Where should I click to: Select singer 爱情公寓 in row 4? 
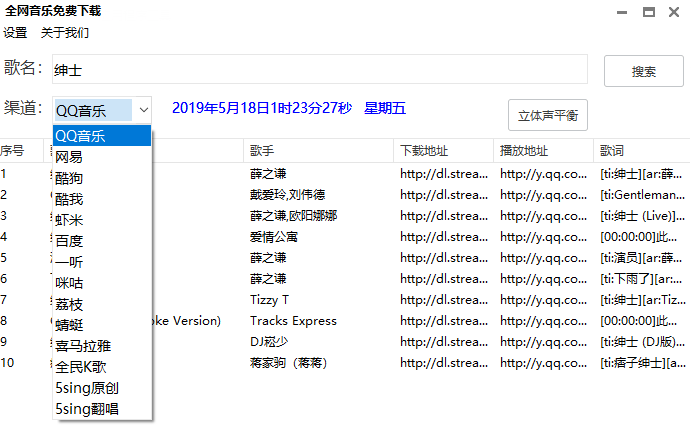274,237
